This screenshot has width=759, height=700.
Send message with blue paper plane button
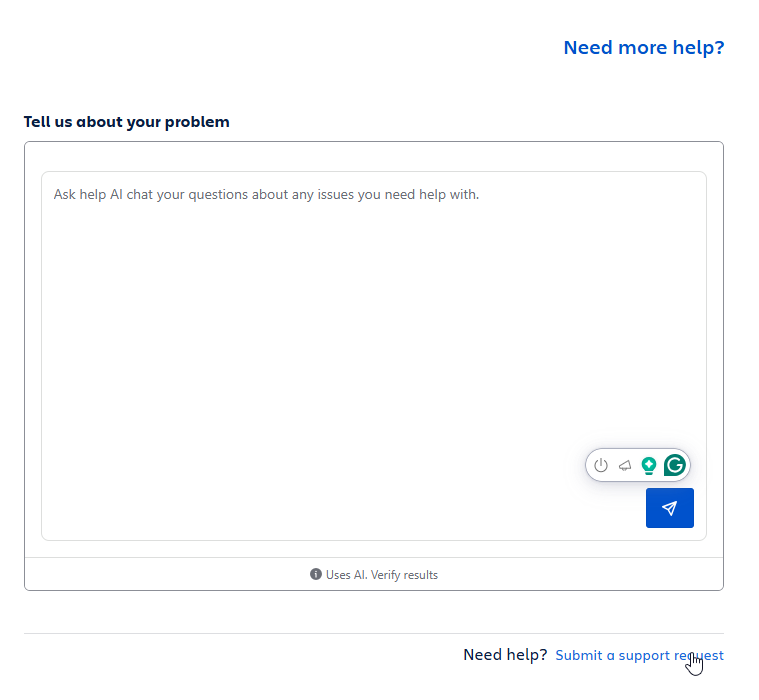(x=669, y=508)
